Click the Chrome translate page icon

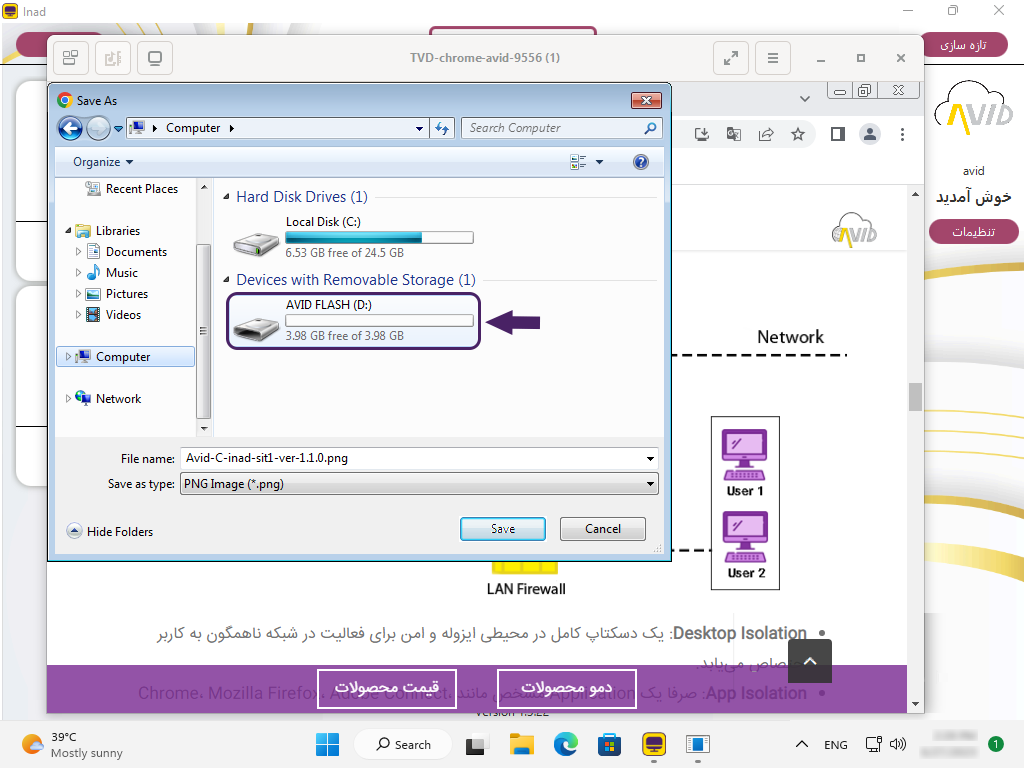click(734, 135)
